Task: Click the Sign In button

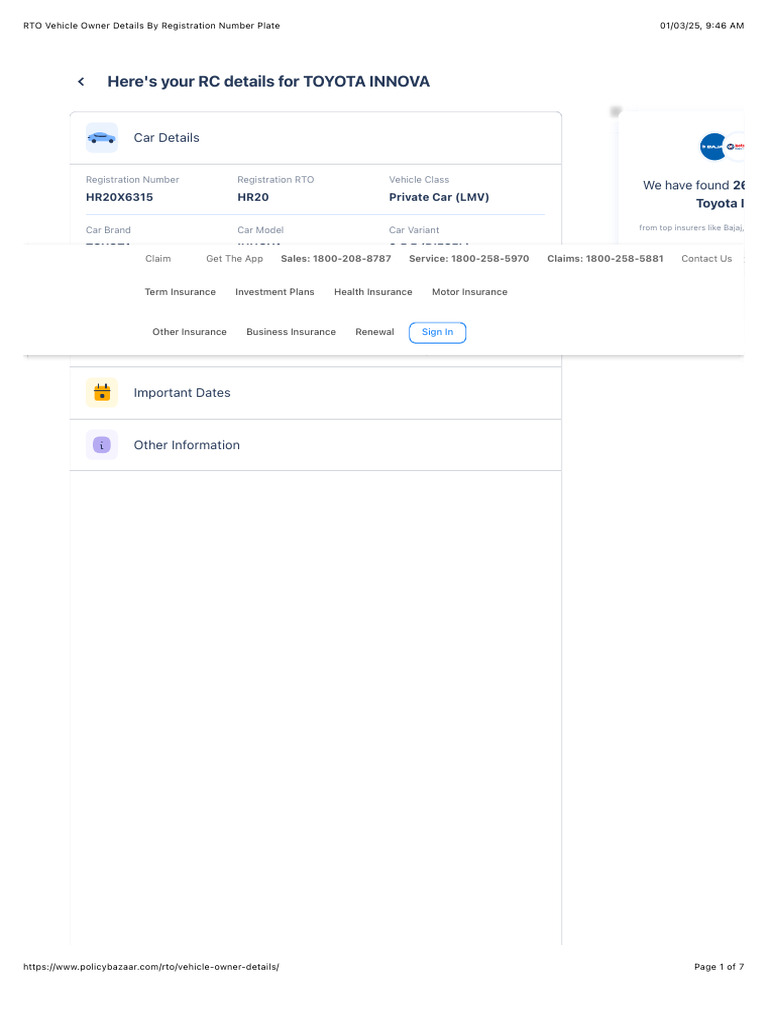Action: click(x=438, y=332)
